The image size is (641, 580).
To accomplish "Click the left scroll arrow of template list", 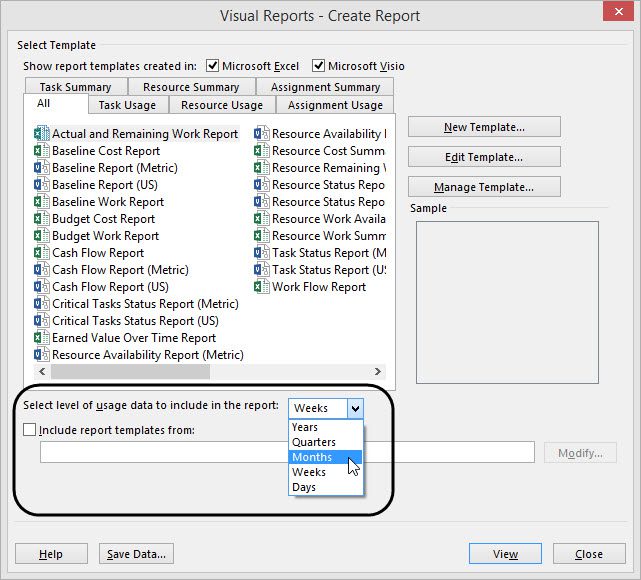I will pyautogui.click(x=42, y=372).
